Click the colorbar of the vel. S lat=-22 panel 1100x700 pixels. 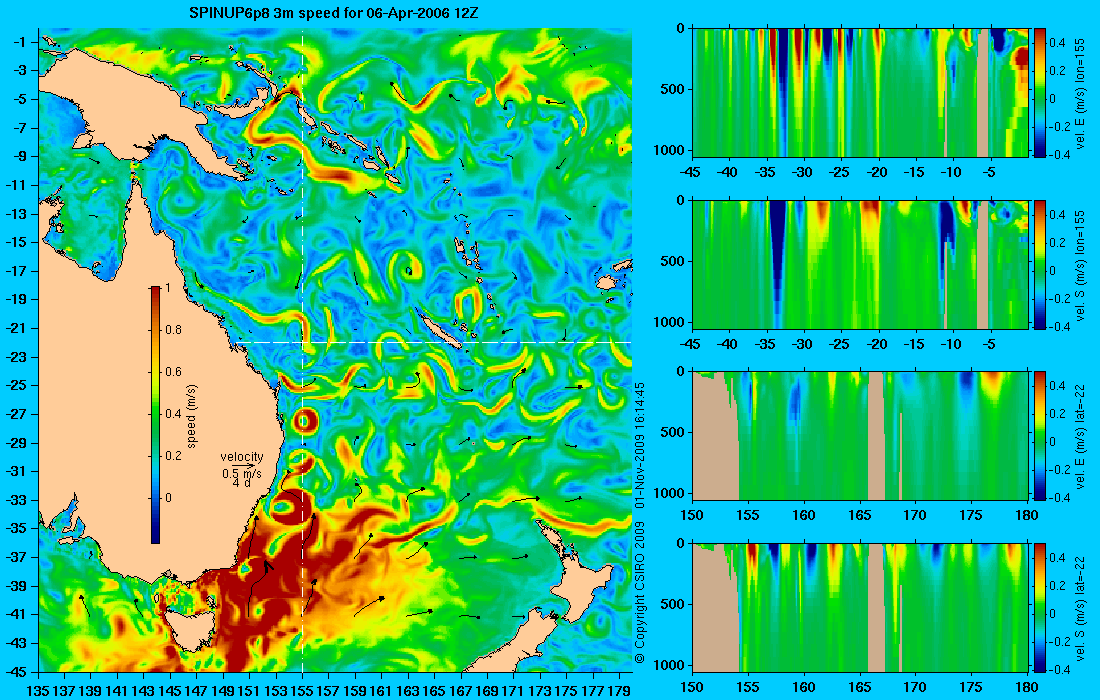pos(1039,607)
